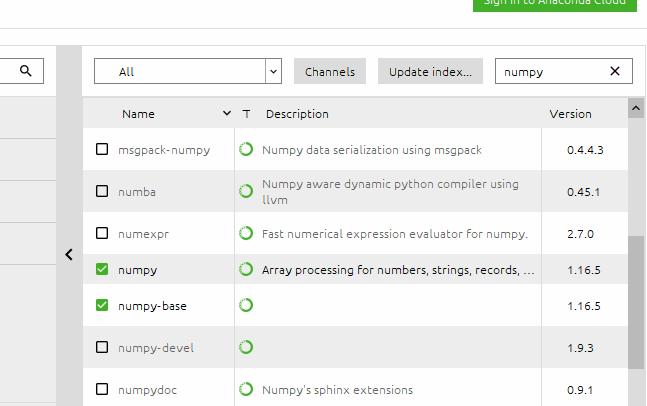Check the msgpack-numpy package checkbox
Image resolution: width=647 pixels, height=406 pixels.
(102, 149)
